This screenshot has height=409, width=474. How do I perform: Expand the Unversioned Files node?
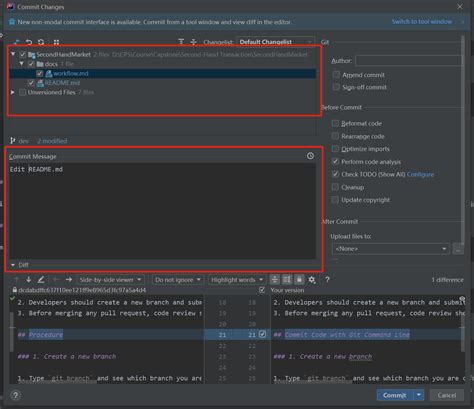pyautogui.click(x=13, y=92)
